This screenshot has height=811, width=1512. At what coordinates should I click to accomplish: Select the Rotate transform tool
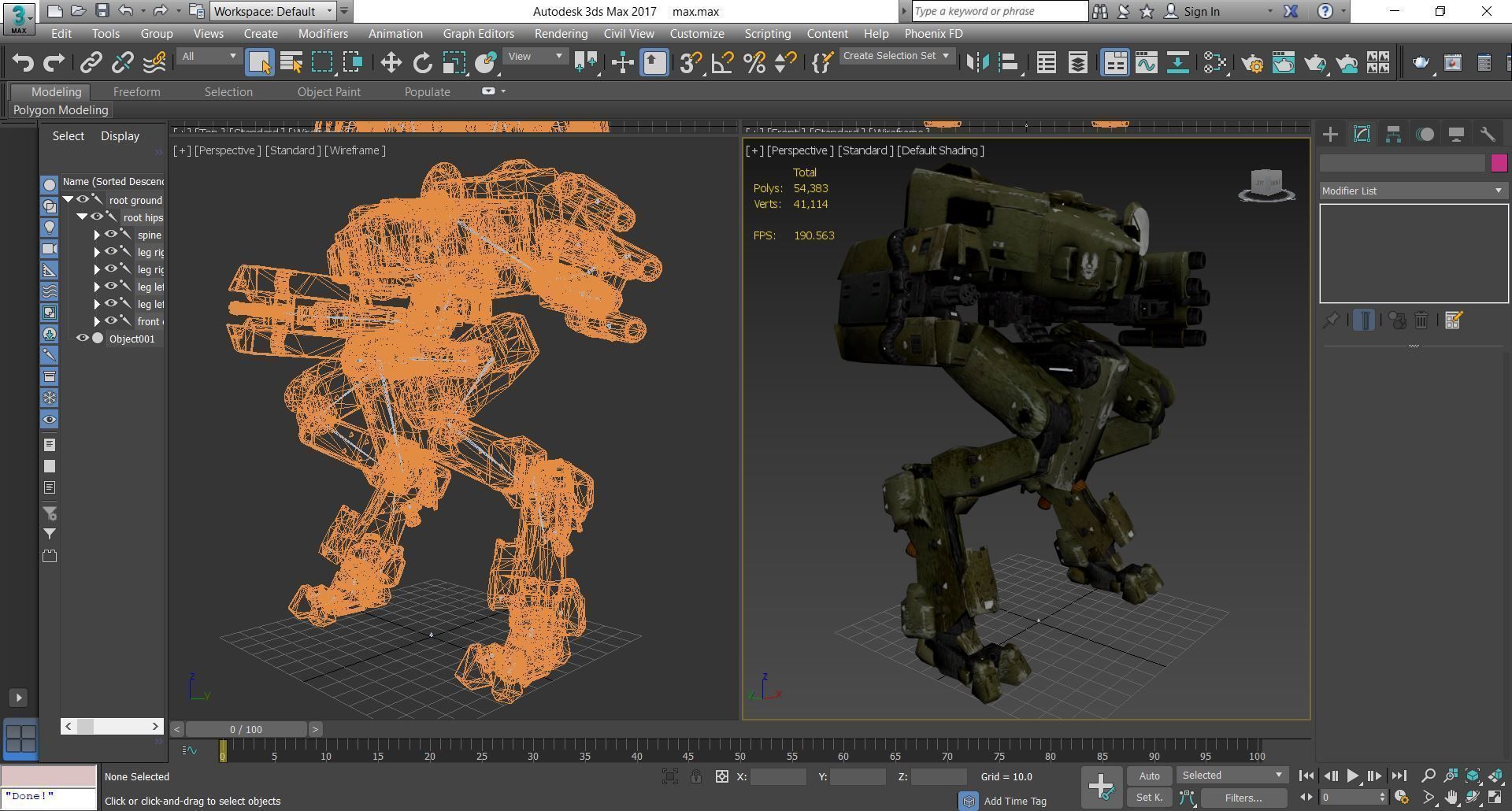(x=423, y=63)
